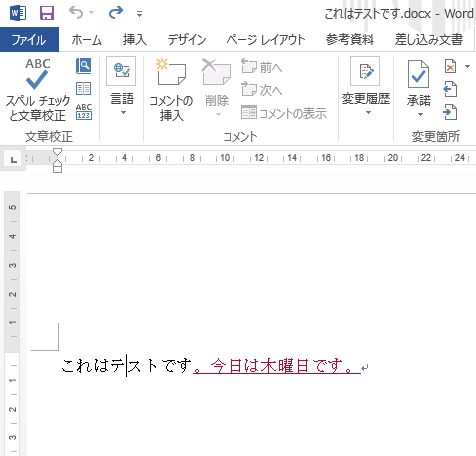Run スペル チェックと文章校正 spell check
Viewport: 476px width, 456px height.
[x=38, y=90]
